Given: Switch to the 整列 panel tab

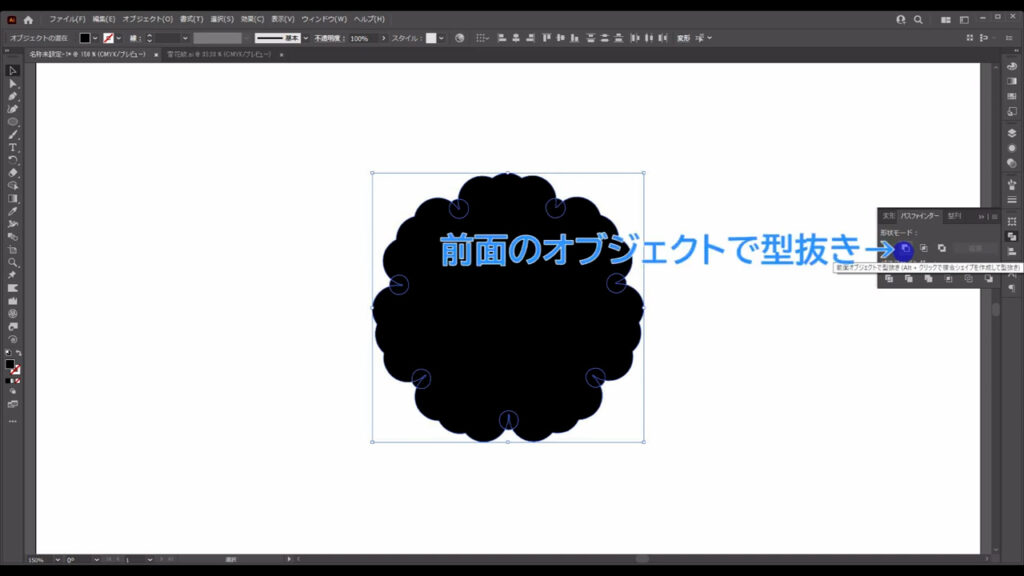Looking at the screenshot, I should 954,216.
